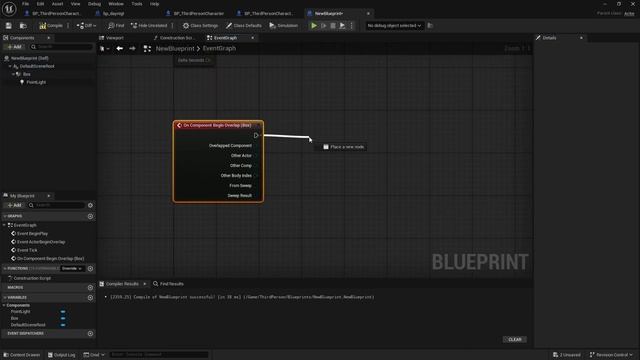The width and height of the screenshot is (640, 360).
Task: Navigate back in graph history
Action: point(120,49)
